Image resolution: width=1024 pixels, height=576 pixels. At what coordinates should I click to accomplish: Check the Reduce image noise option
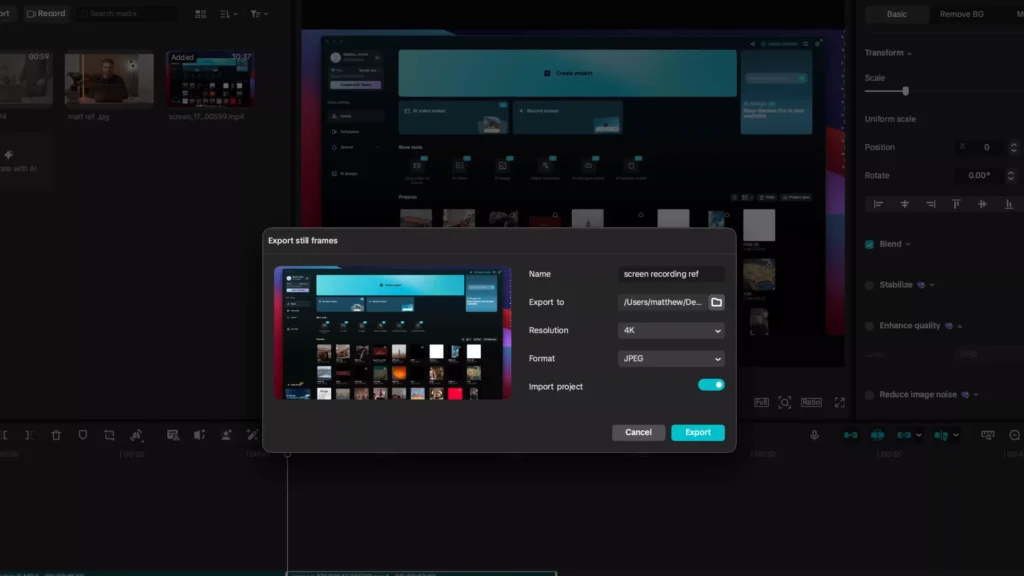coord(870,395)
